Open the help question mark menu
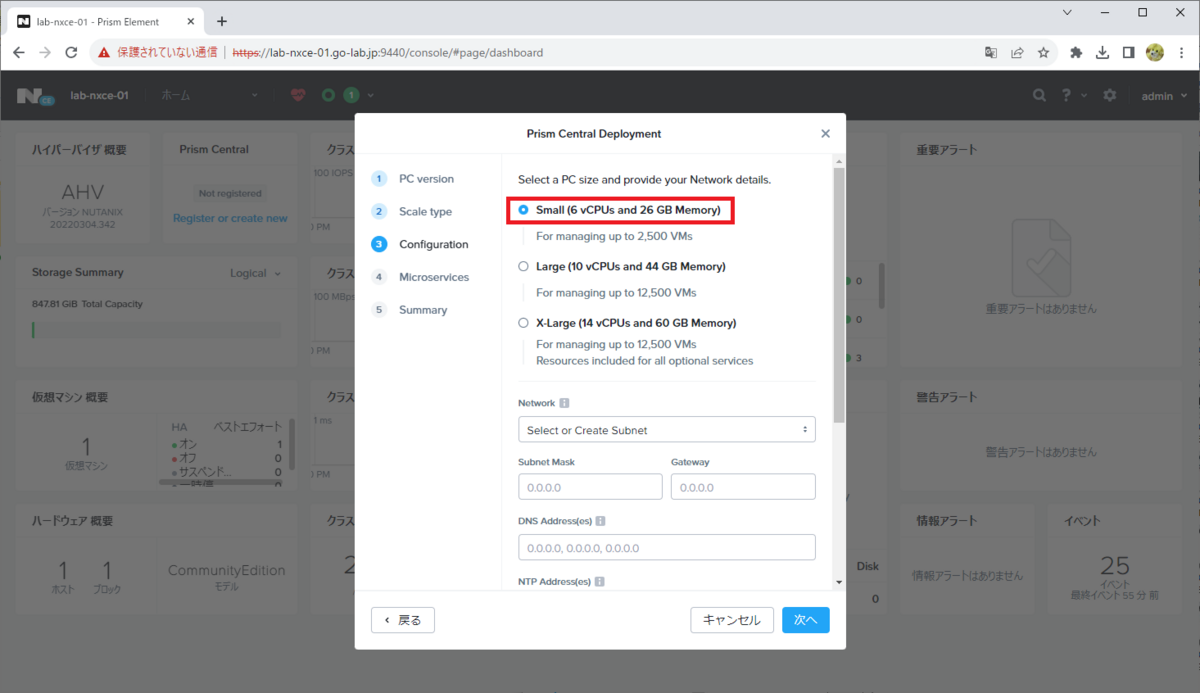The height and width of the screenshot is (693, 1200). [1072, 95]
